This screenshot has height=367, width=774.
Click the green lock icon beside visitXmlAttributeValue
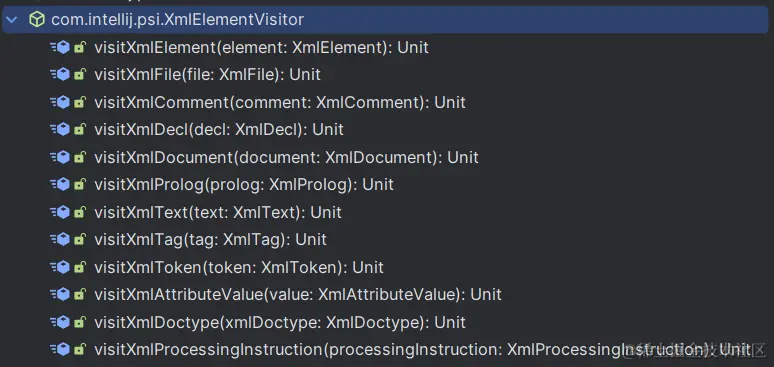(79, 295)
